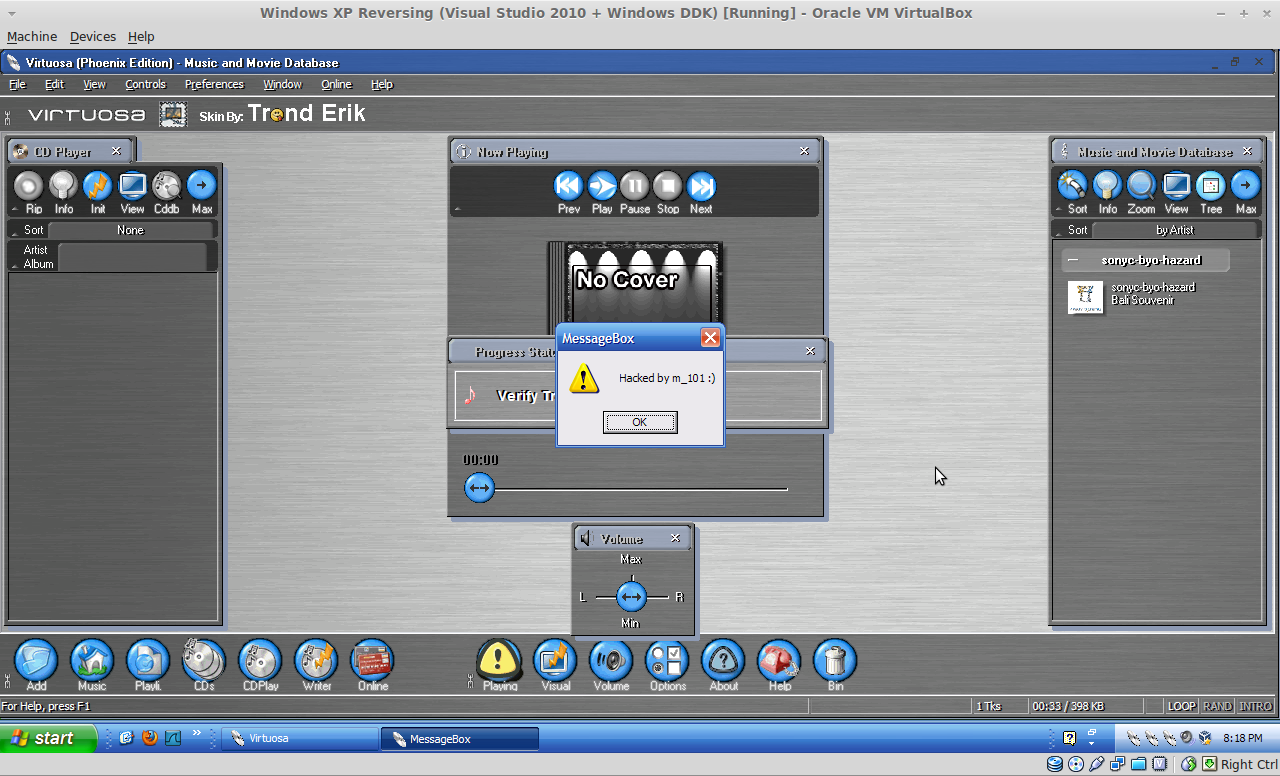Select the MessageBox taskbar button
This screenshot has height=776, width=1280.
point(460,739)
